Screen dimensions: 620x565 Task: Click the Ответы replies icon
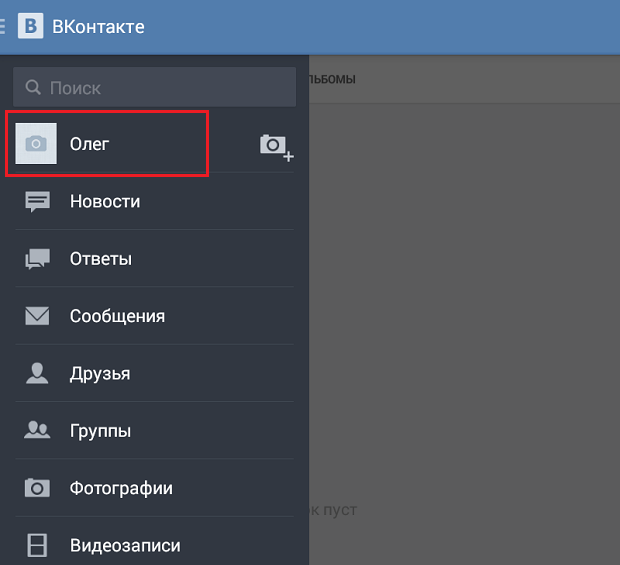(38, 259)
